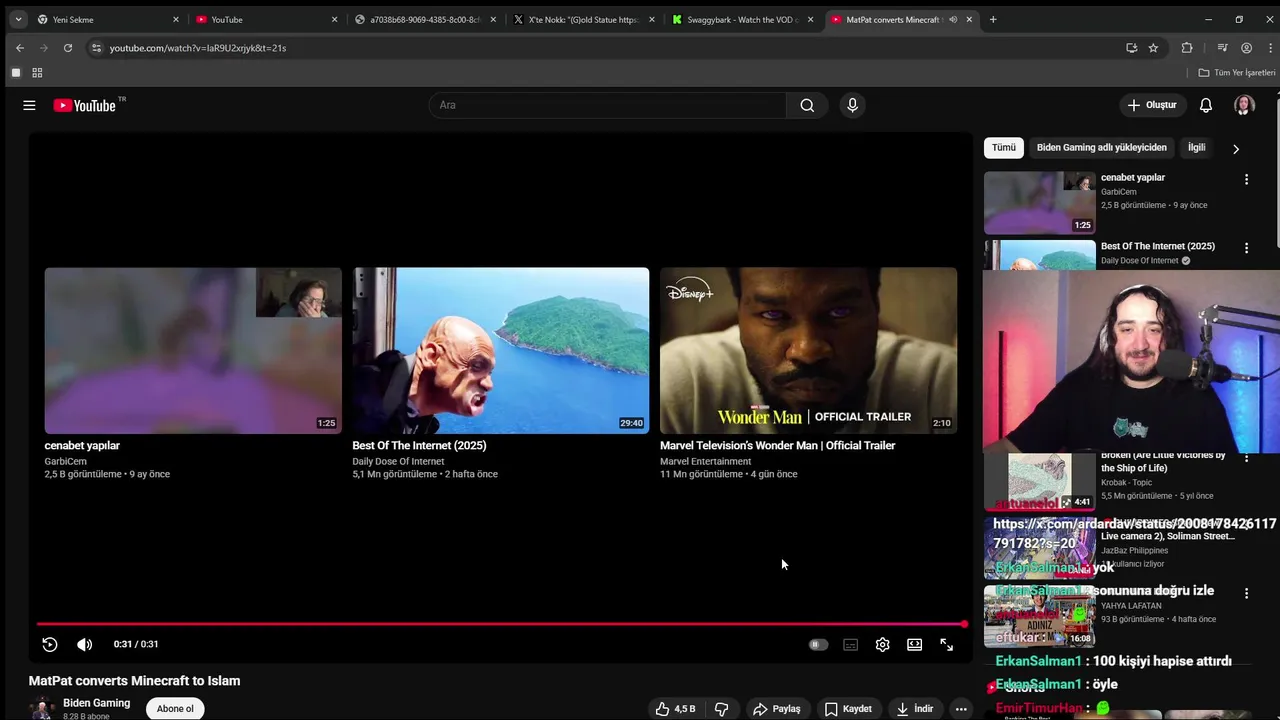Open options for sidebar Best Of The Internet
The width and height of the screenshot is (1280, 720).
pos(1246,248)
